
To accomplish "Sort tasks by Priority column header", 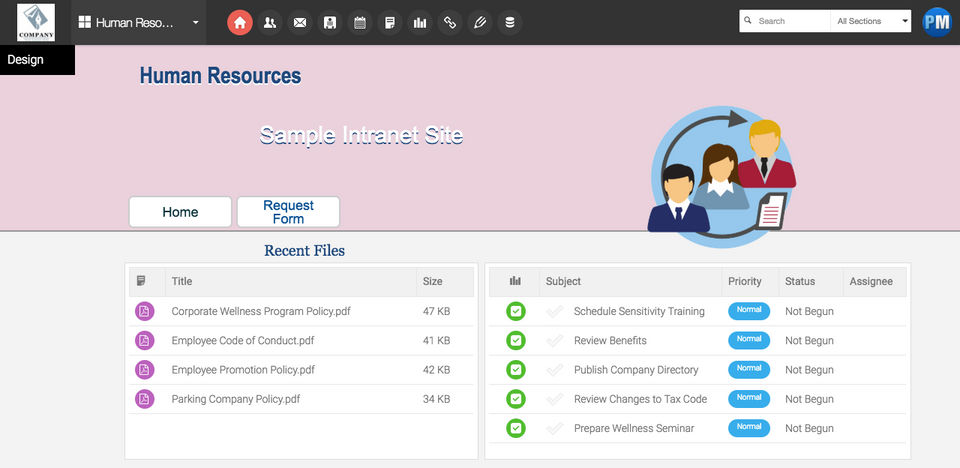I will point(744,281).
